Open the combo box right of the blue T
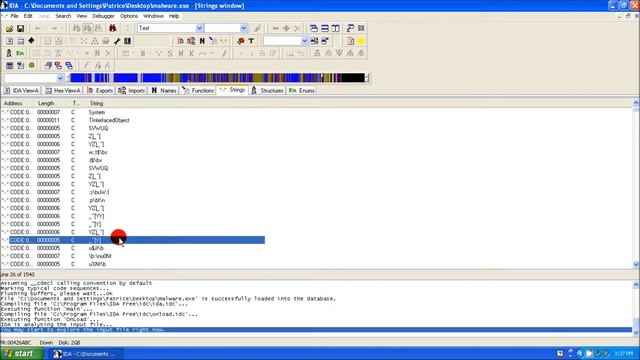This screenshot has width=640, height=360. (304, 41)
